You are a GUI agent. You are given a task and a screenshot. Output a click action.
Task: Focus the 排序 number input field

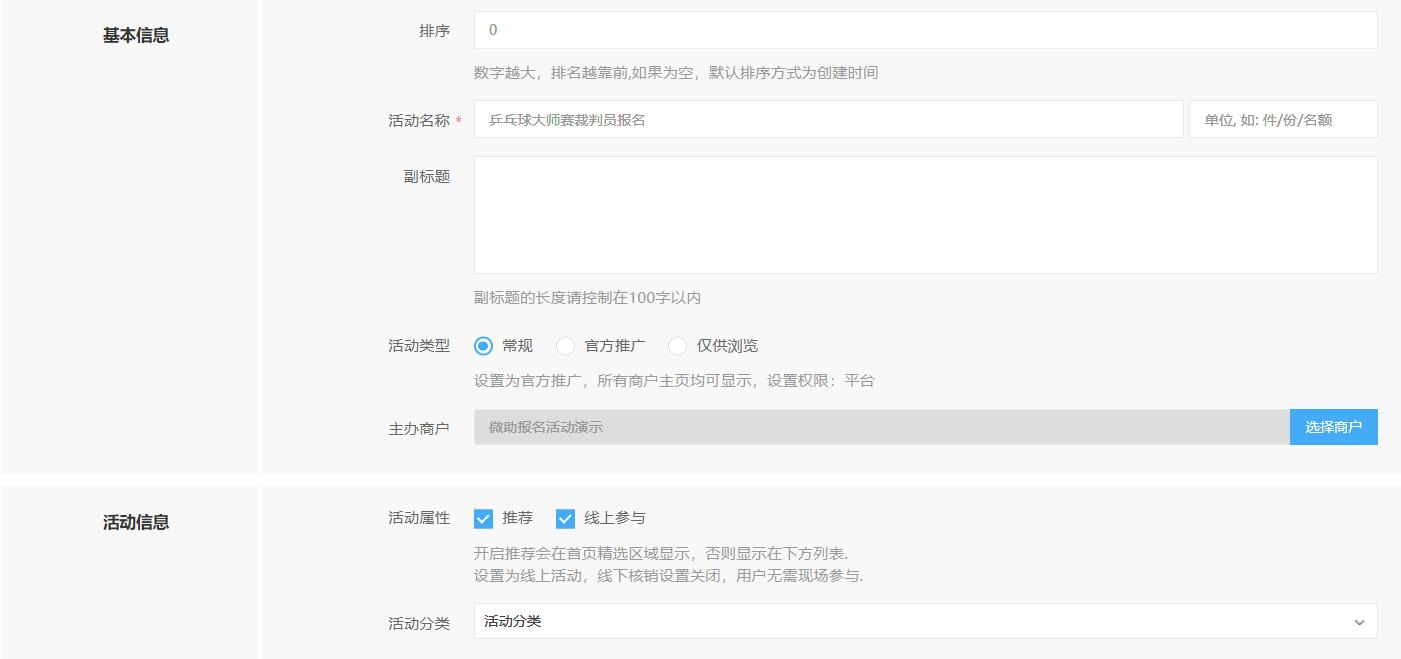[925, 30]
